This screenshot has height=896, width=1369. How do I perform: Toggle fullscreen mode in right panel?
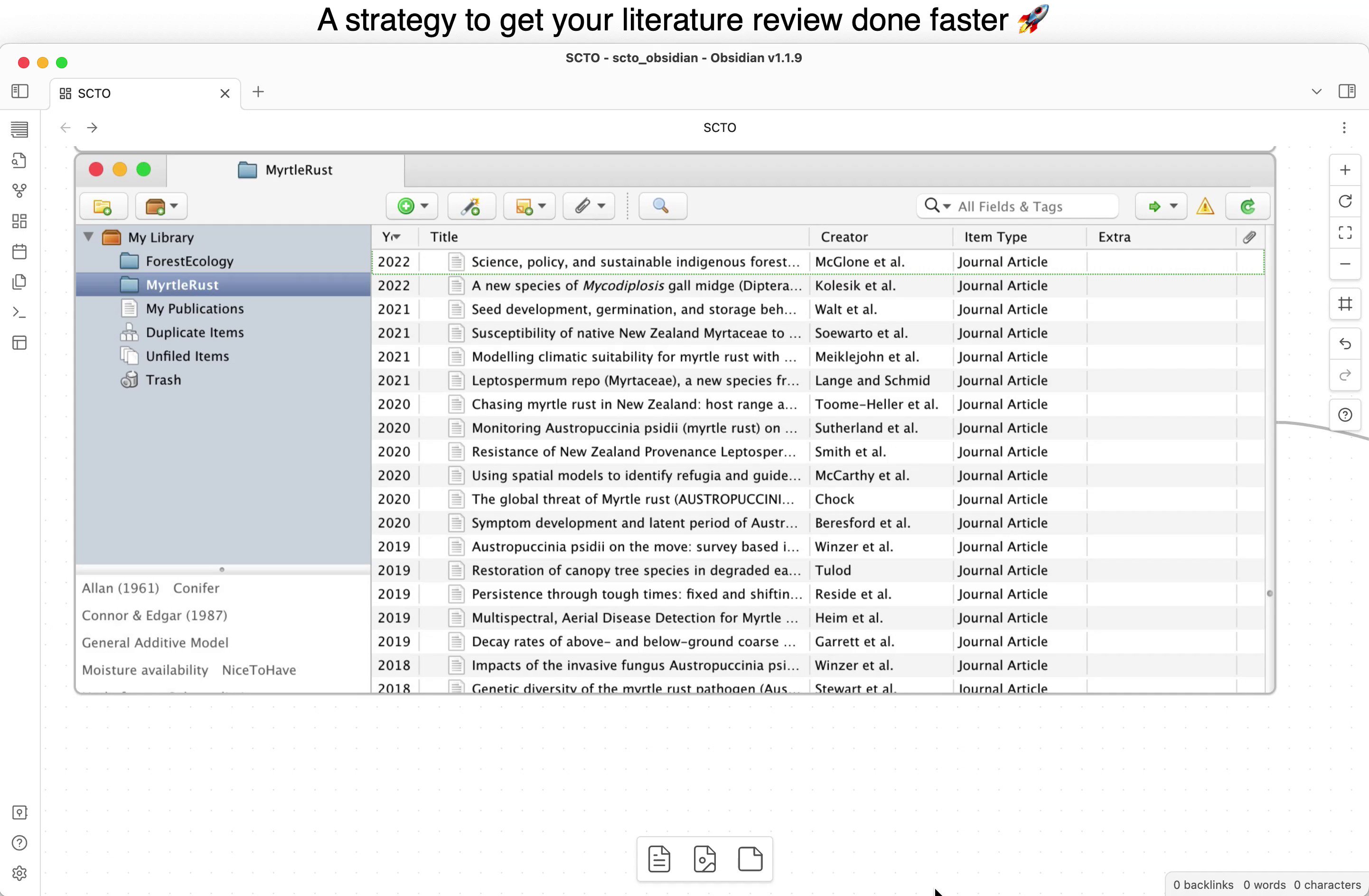pos(1345,233)
